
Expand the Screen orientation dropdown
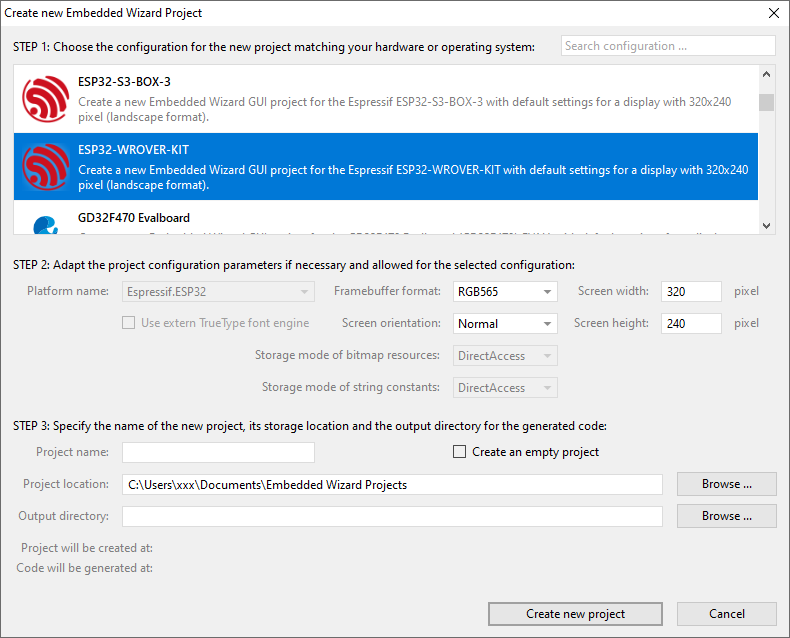pyautogui.click(x=505, y=324)
